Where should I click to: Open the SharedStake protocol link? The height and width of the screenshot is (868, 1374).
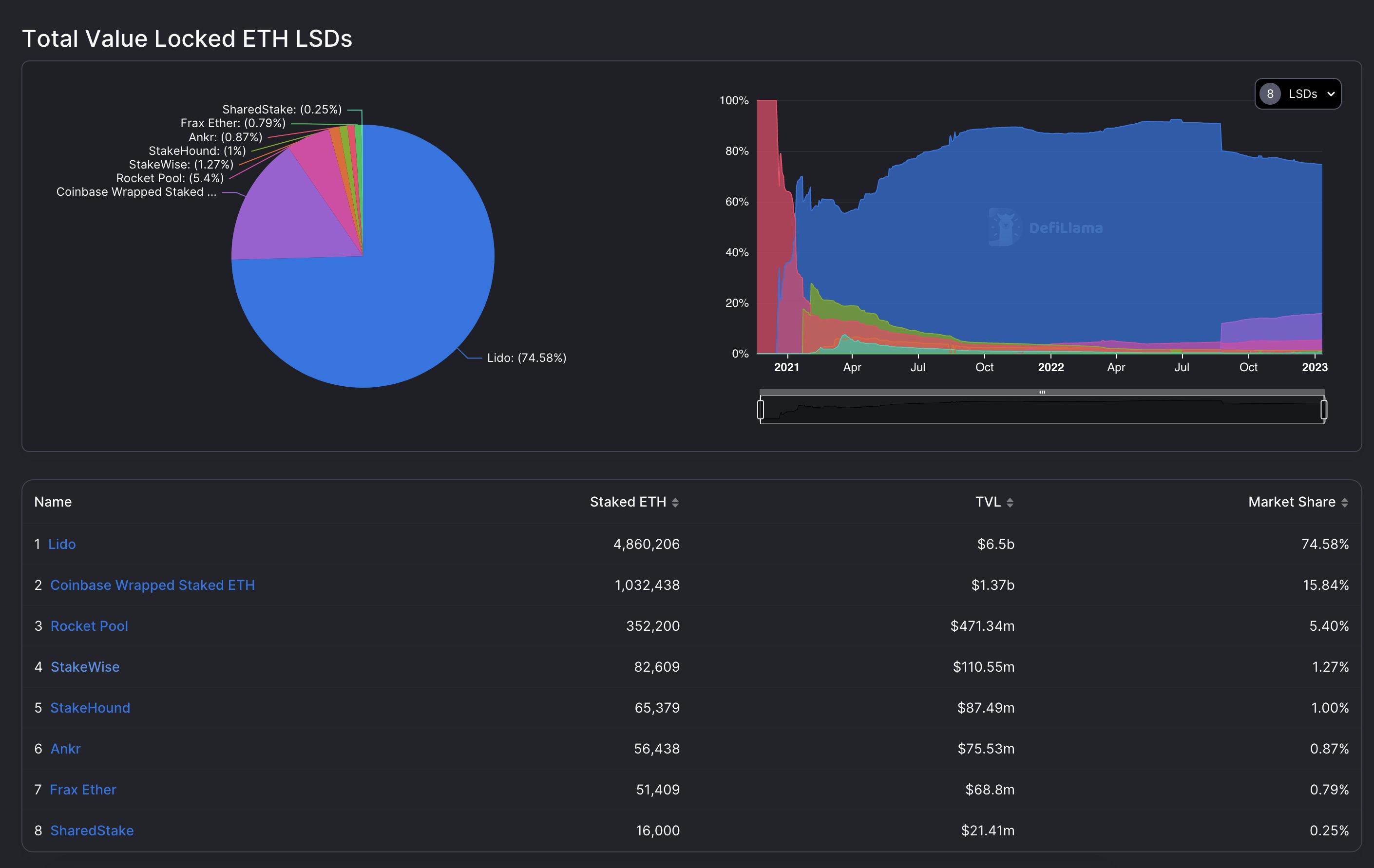coord(92,830)
